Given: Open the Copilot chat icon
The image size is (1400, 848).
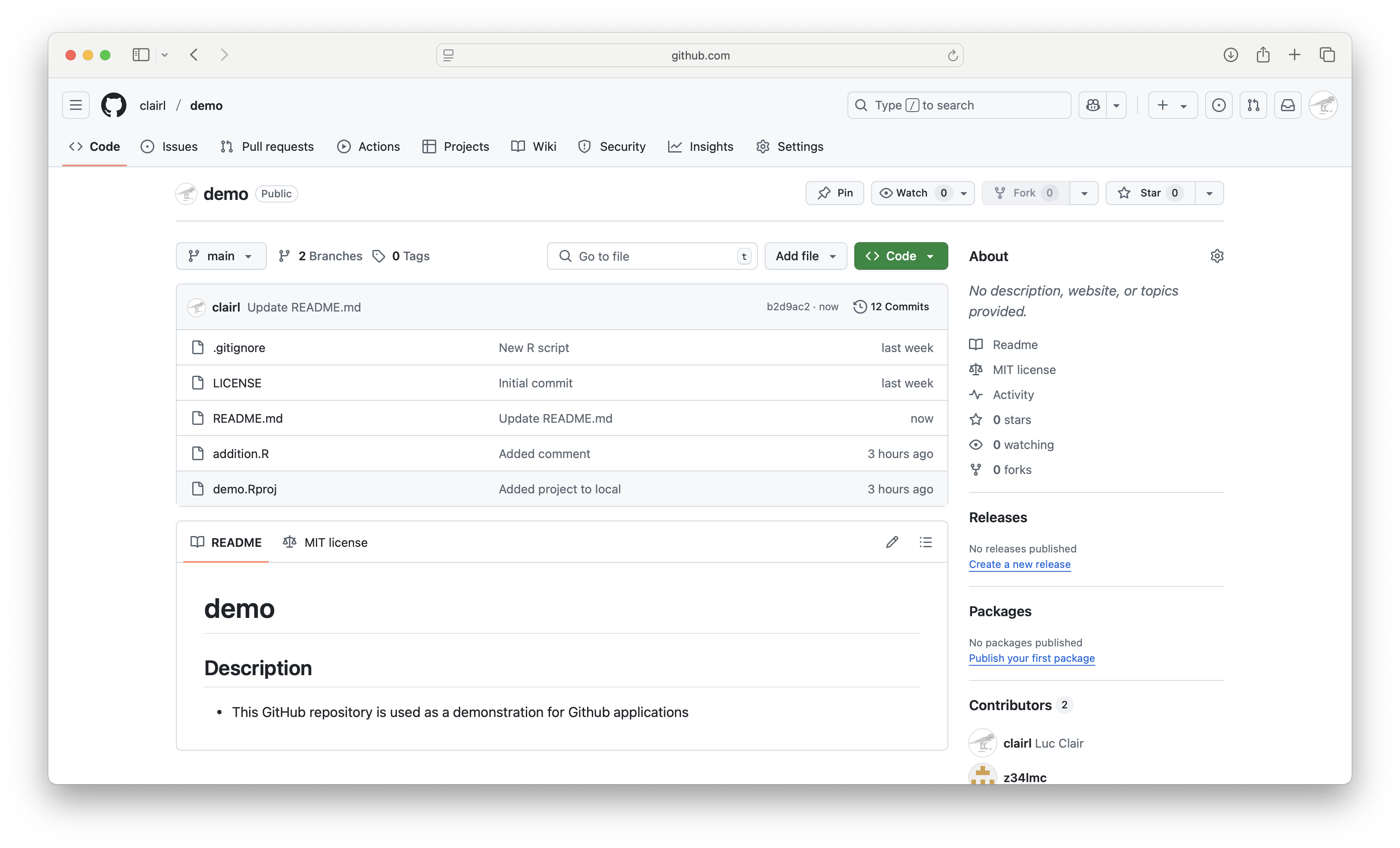Looking at the screenshot, I should pyautogui.click(x=1093, y=105).
